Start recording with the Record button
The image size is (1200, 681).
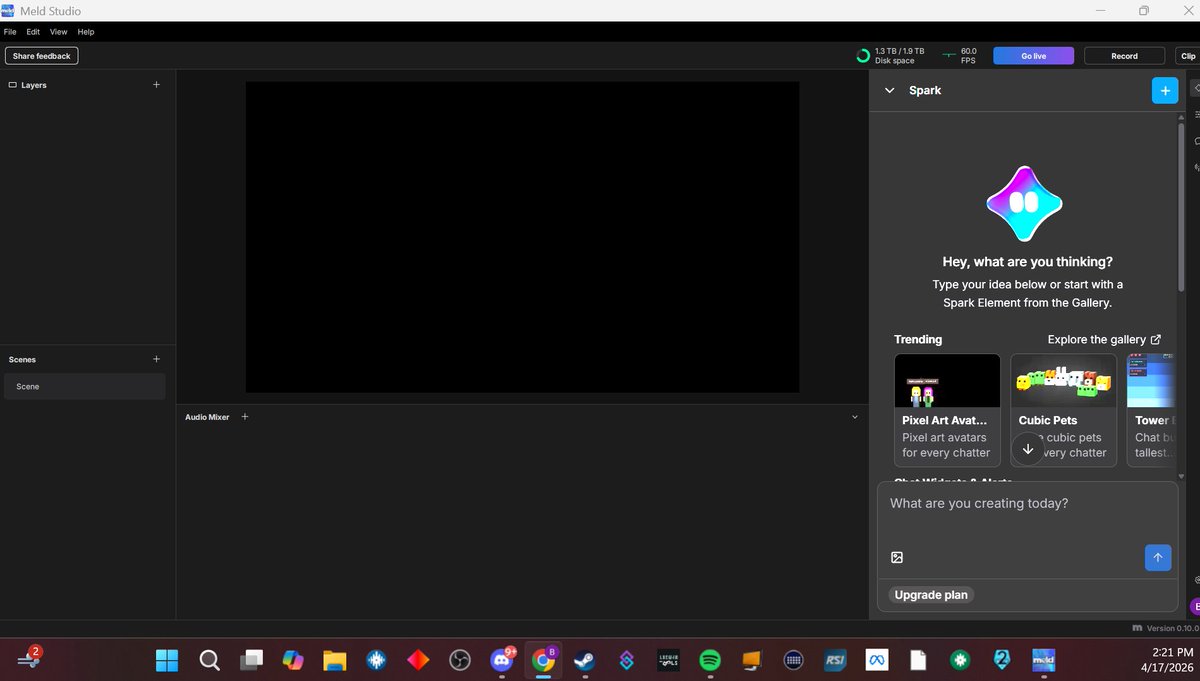click(1124, 56)
